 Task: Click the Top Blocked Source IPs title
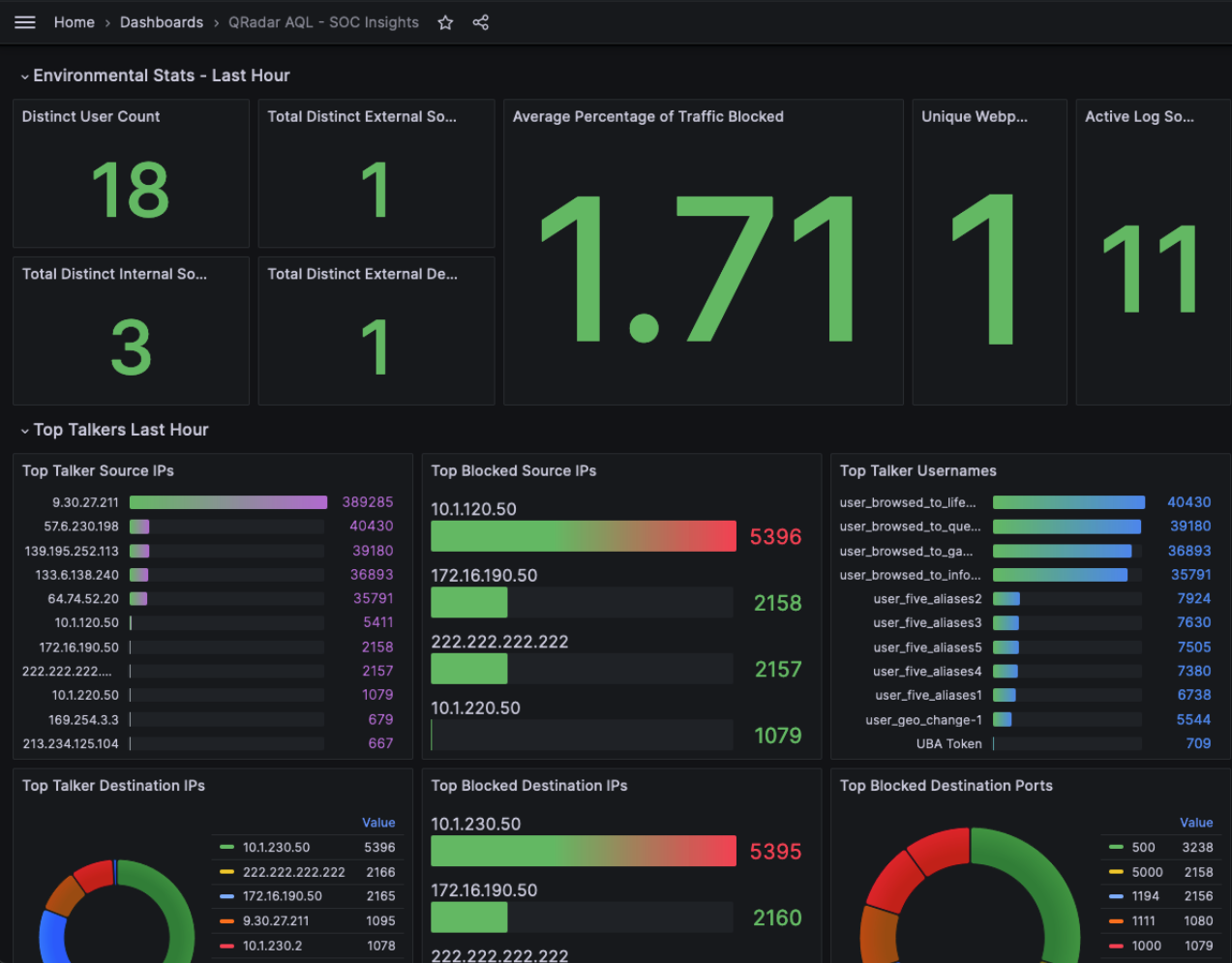click(514, 470)
